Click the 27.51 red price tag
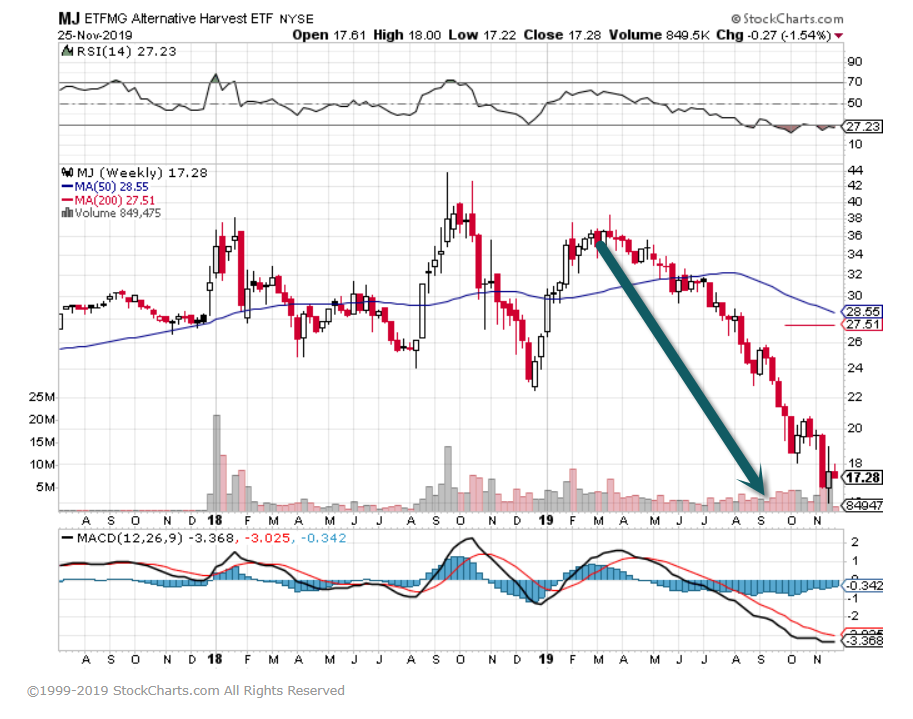The height and width of the screenshot is (719, 913). coord(863,324)
